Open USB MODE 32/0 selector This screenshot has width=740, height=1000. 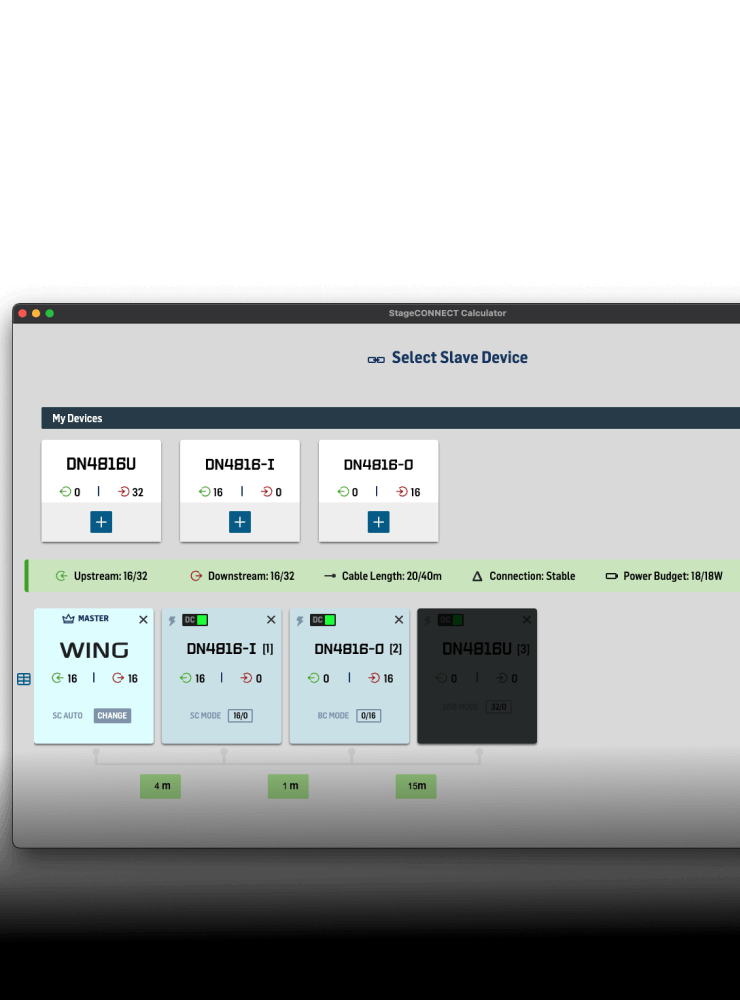(499, 707)
